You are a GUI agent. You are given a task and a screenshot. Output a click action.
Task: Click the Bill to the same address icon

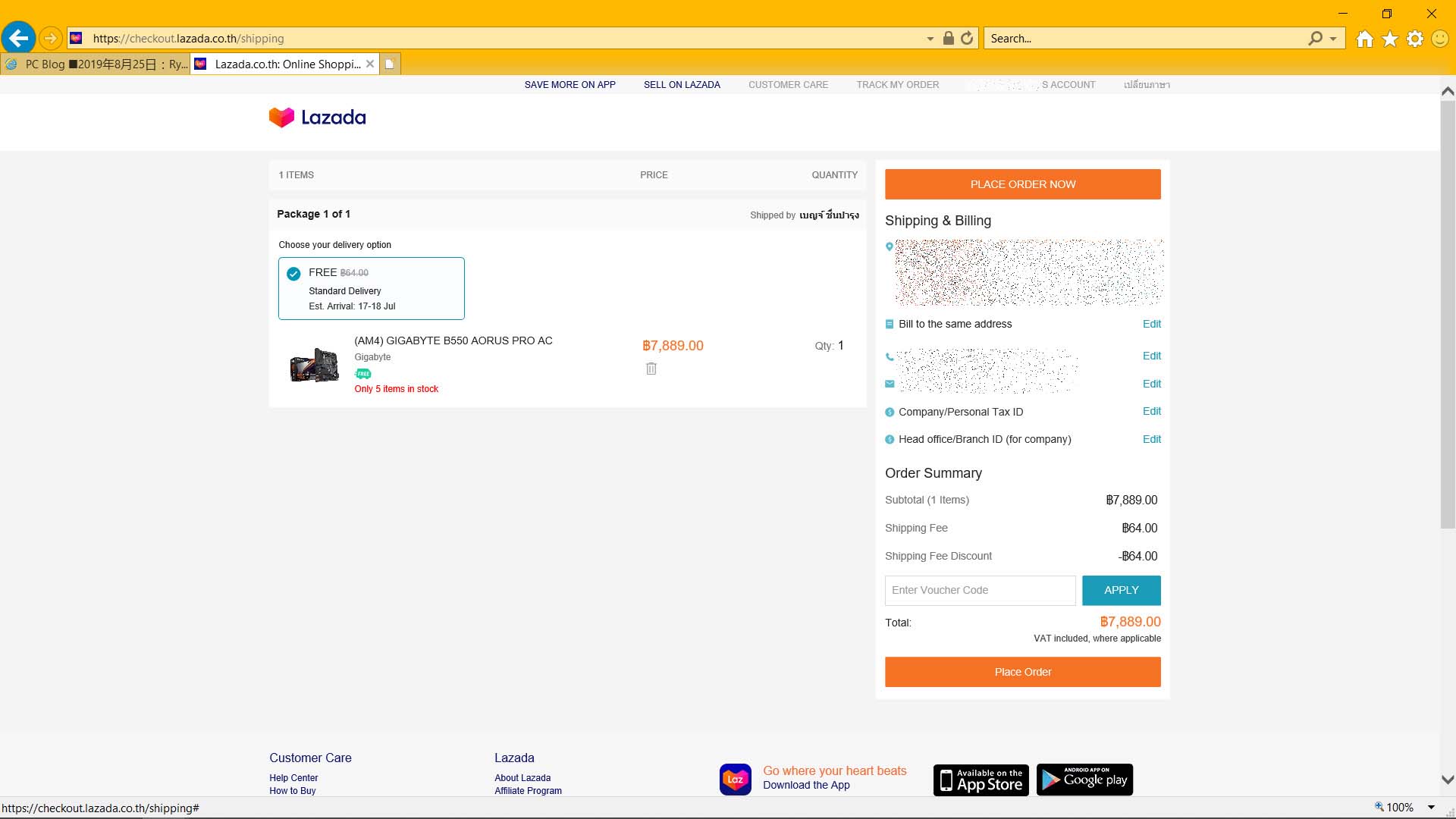890,324
